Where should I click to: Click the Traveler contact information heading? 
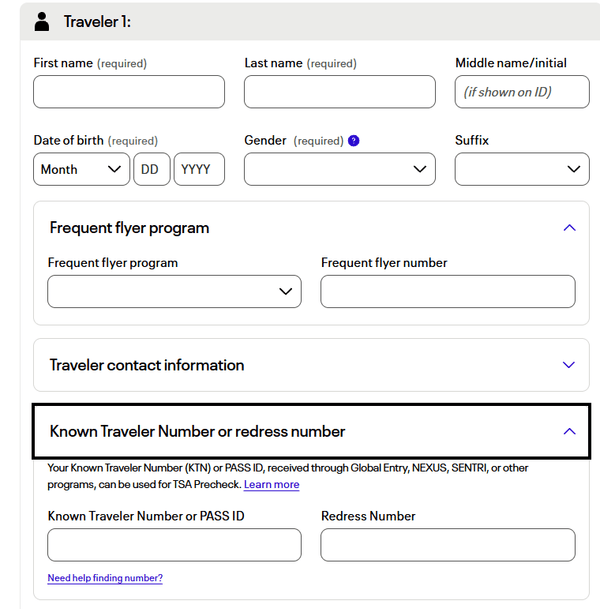point(147,365)
